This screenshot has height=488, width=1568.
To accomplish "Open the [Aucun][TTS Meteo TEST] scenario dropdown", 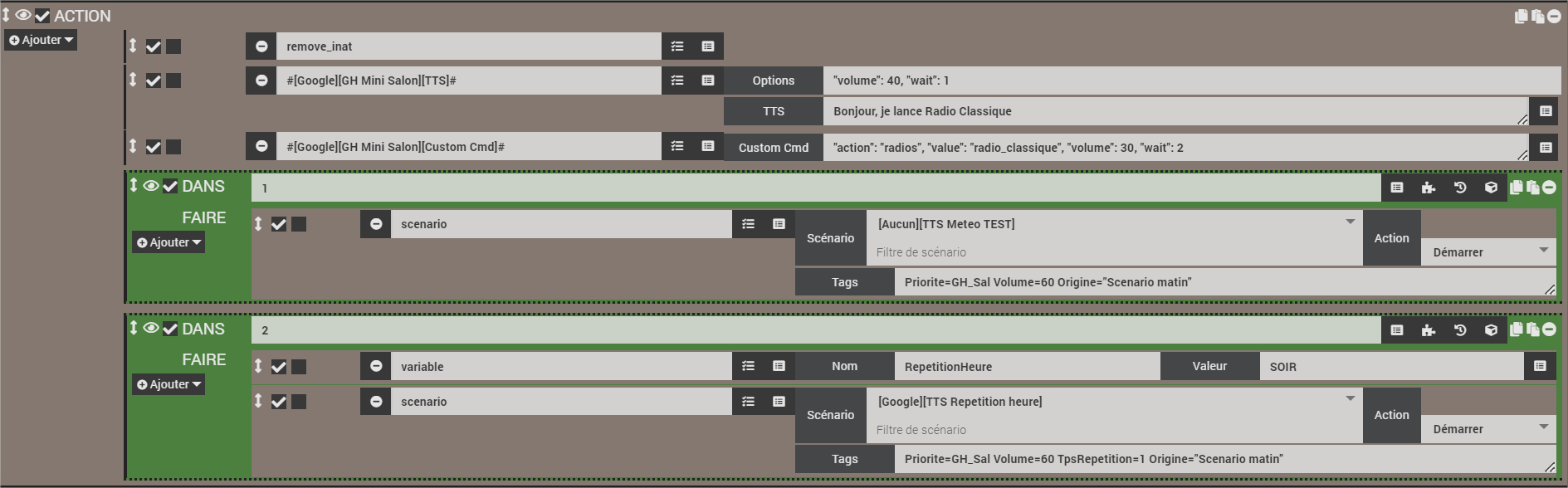I will [1114, 224].
